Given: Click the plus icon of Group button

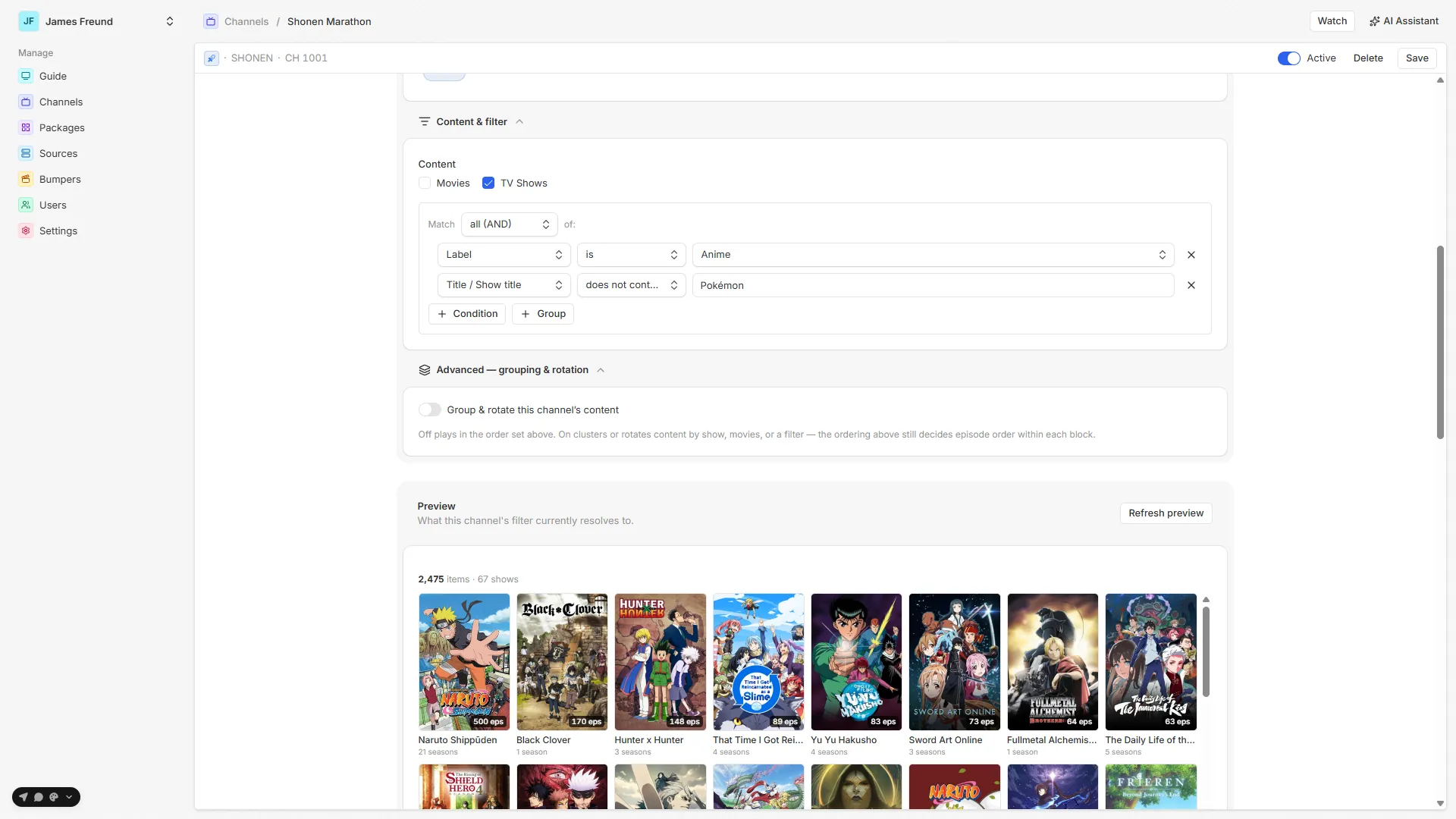Looking at the screenshot, I should tap(526, 314).
